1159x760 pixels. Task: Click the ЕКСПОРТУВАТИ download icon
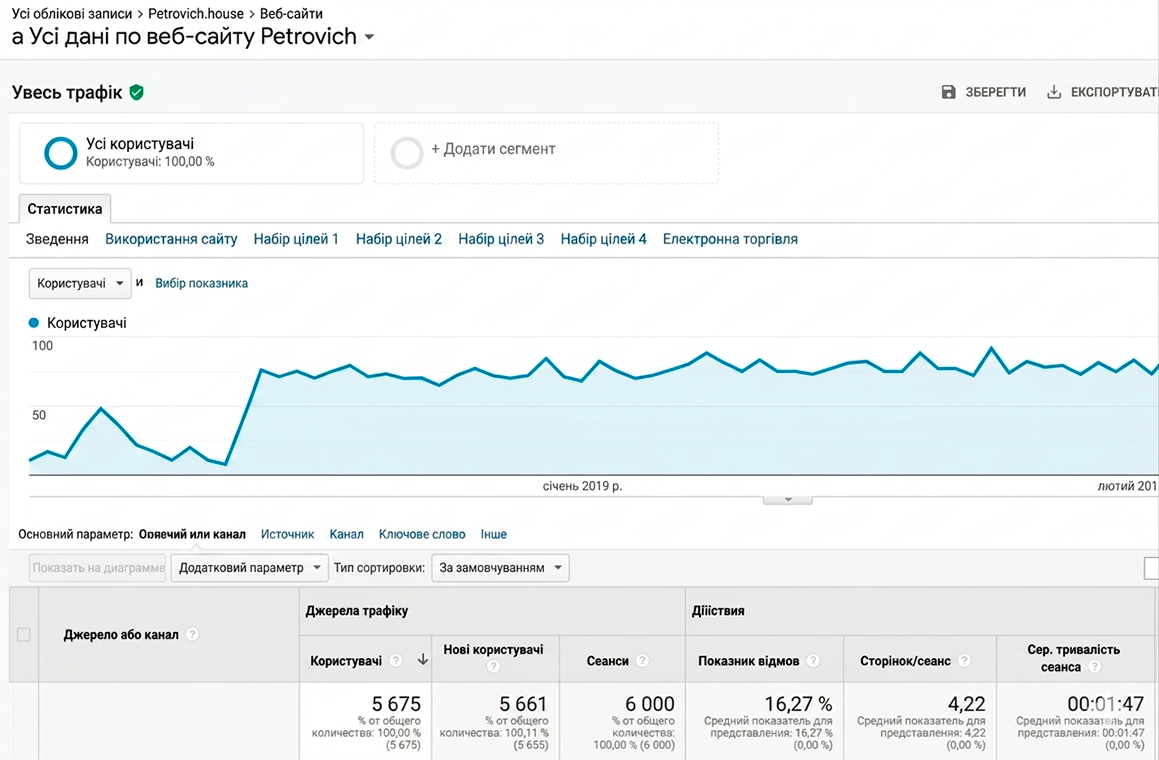(1054, 92)
